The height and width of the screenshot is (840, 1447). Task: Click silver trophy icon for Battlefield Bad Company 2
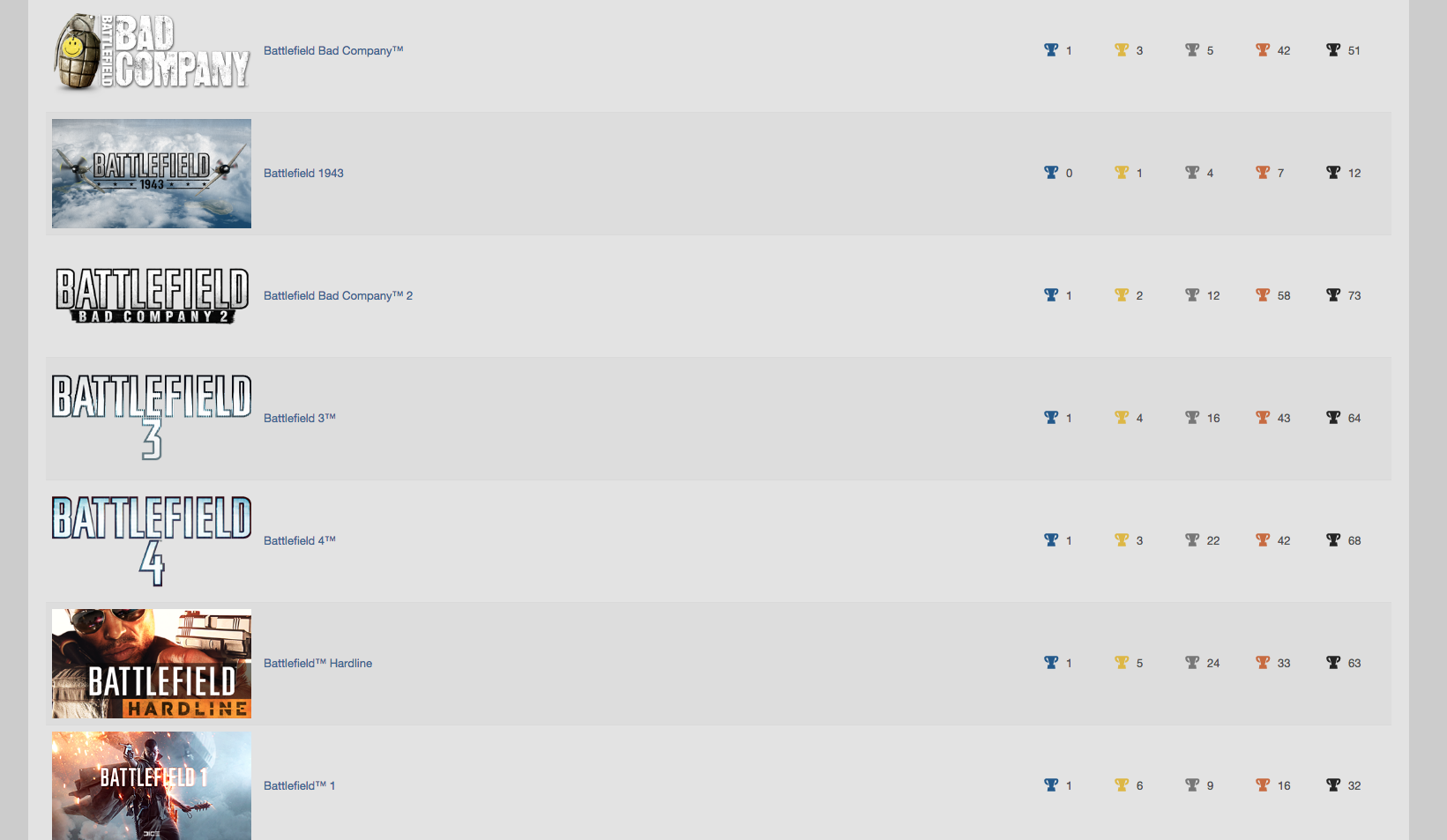[x=1192, y=295]
